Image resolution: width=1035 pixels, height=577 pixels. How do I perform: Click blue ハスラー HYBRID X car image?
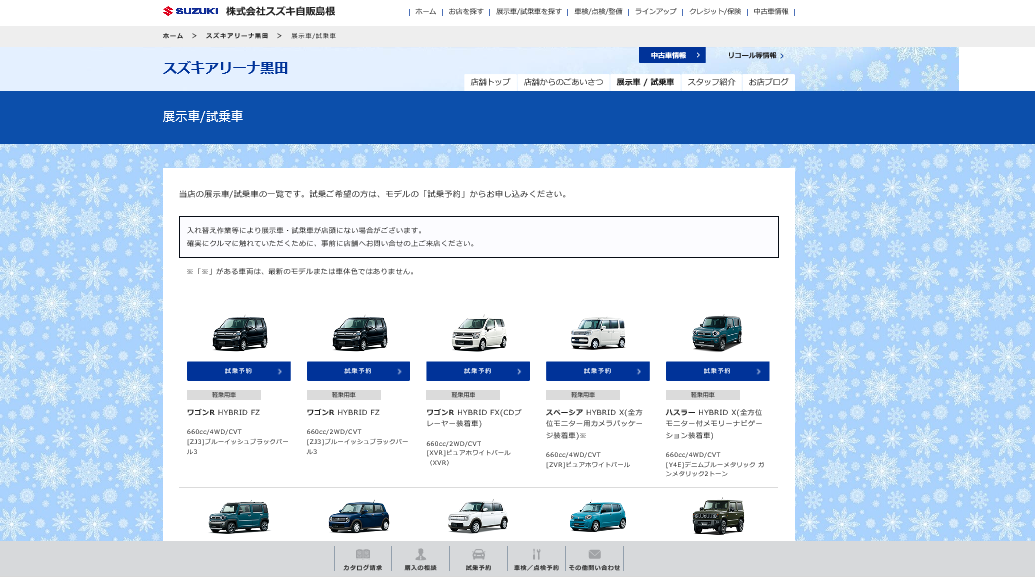pos(718,333)
